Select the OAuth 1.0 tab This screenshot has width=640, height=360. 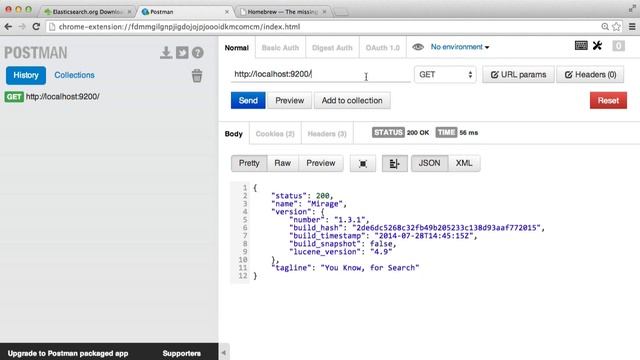point(383,48)
